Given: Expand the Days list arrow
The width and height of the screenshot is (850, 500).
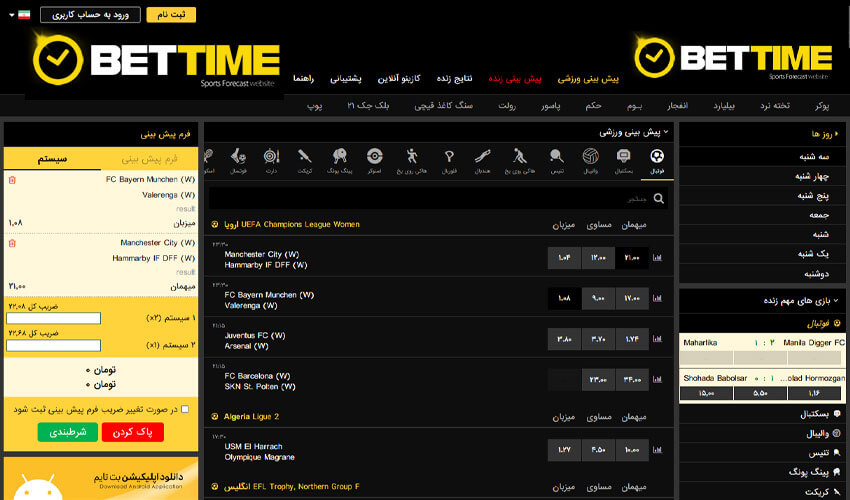Looking at the screenshot, I should [x=836, y=133].
